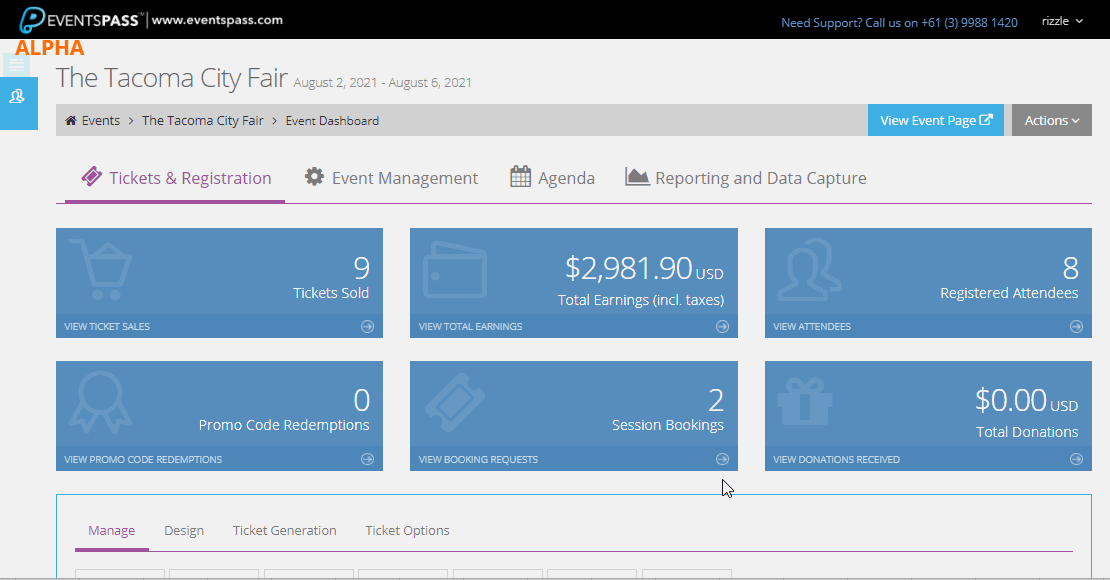
Task: Click the attendees user icon in sidebar
Action: tap(17, 97)
